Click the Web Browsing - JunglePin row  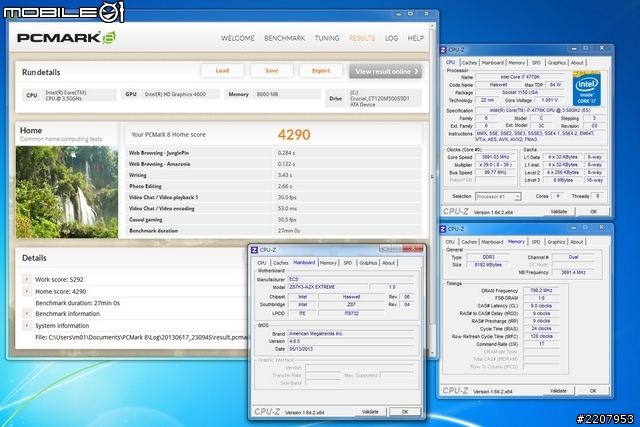point(273,153)
